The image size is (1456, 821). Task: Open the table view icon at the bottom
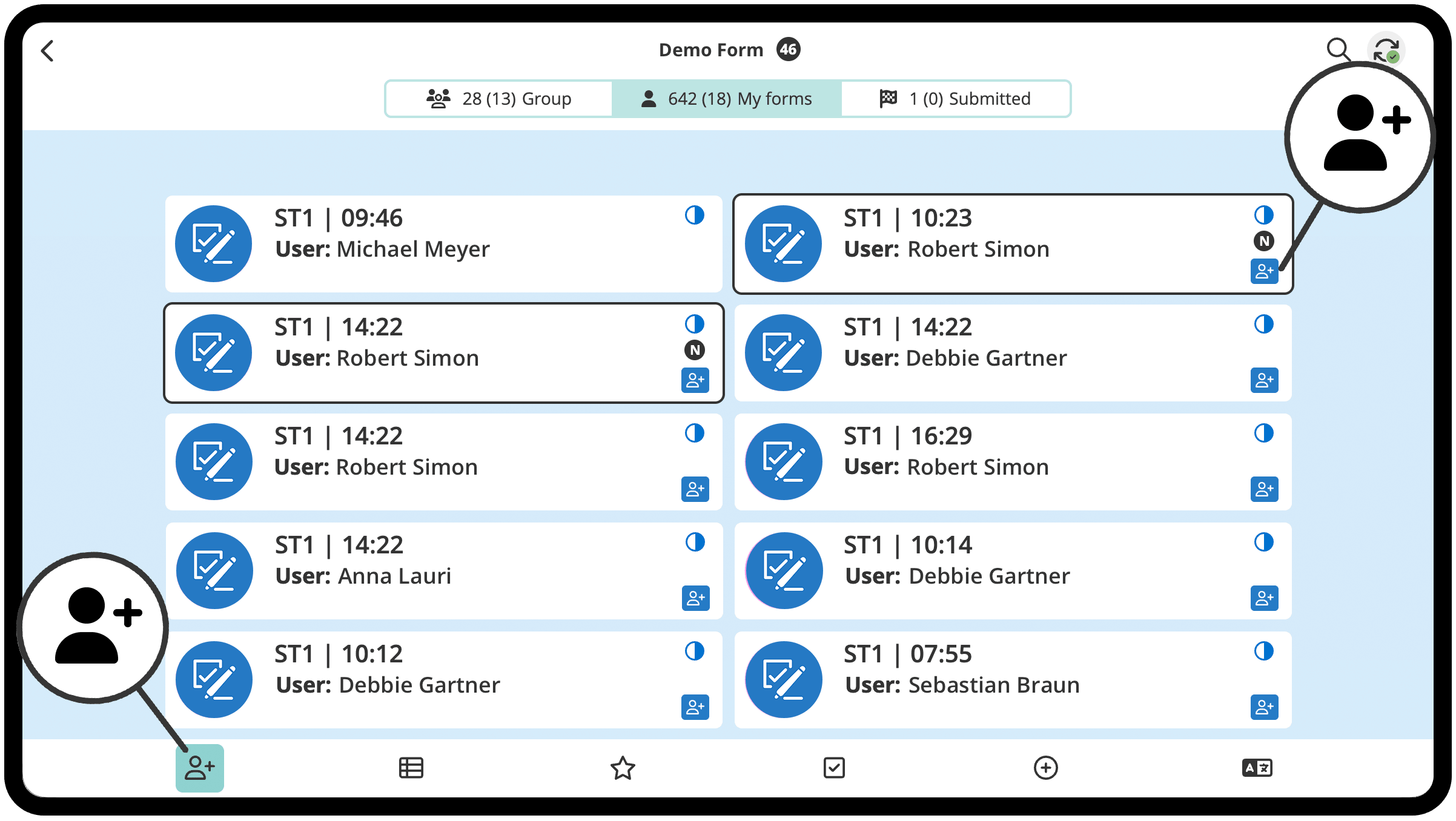pyautogui.click(x=411, y=768)
